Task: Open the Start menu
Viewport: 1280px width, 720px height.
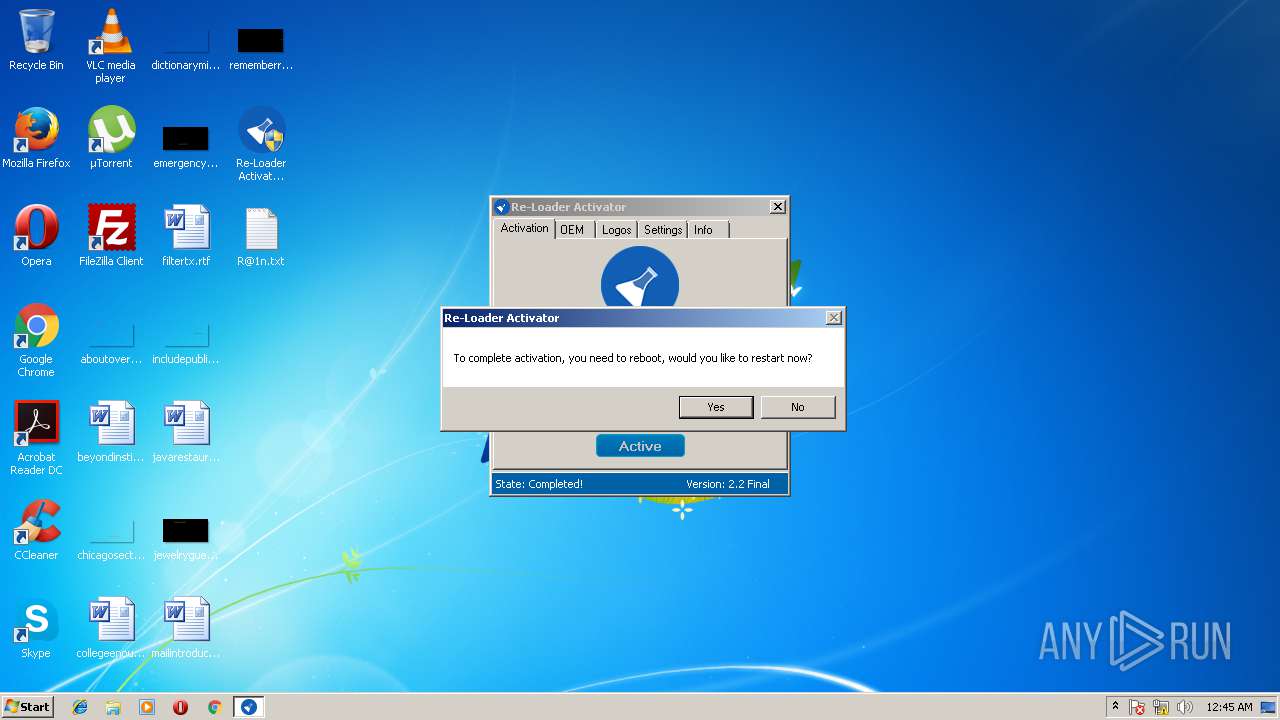Action: [x=27, y=707]
